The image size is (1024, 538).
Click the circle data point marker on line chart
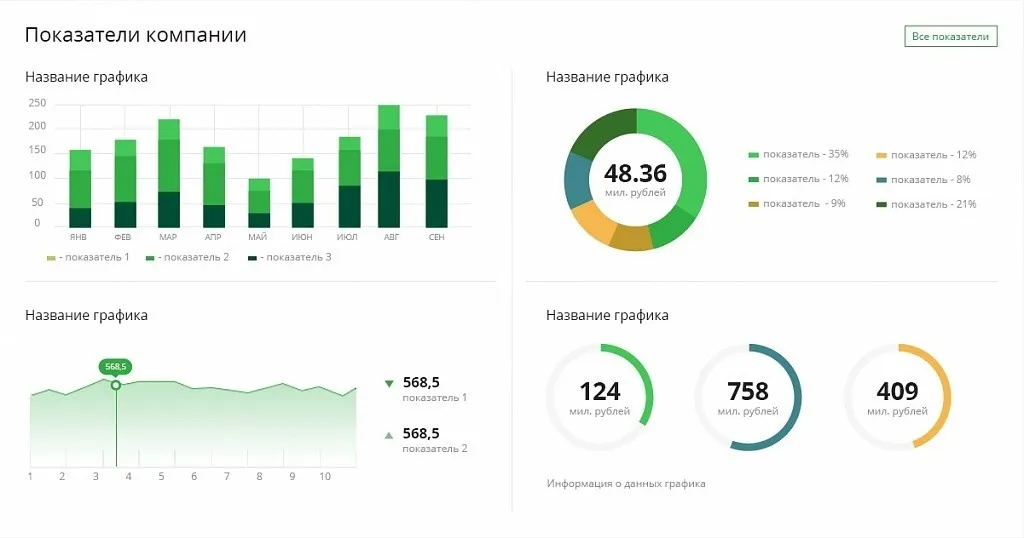pos(116,385)
